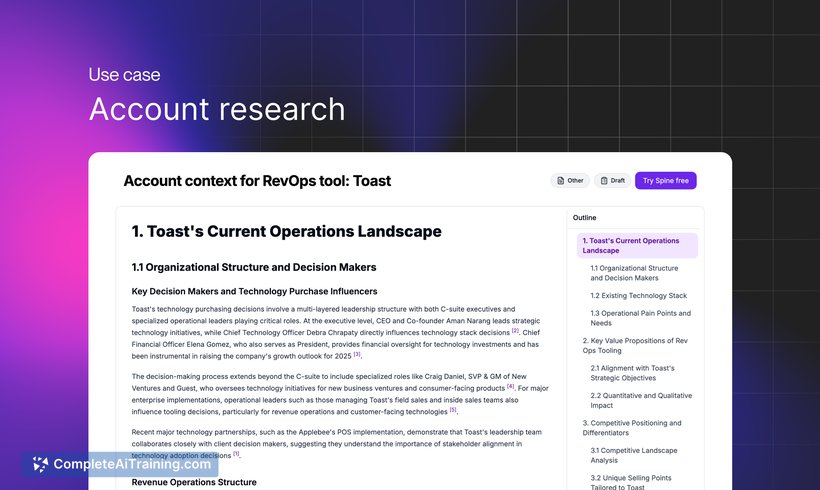Select outline item 1. Toast's Current Operations Landscape

point(637,245)
